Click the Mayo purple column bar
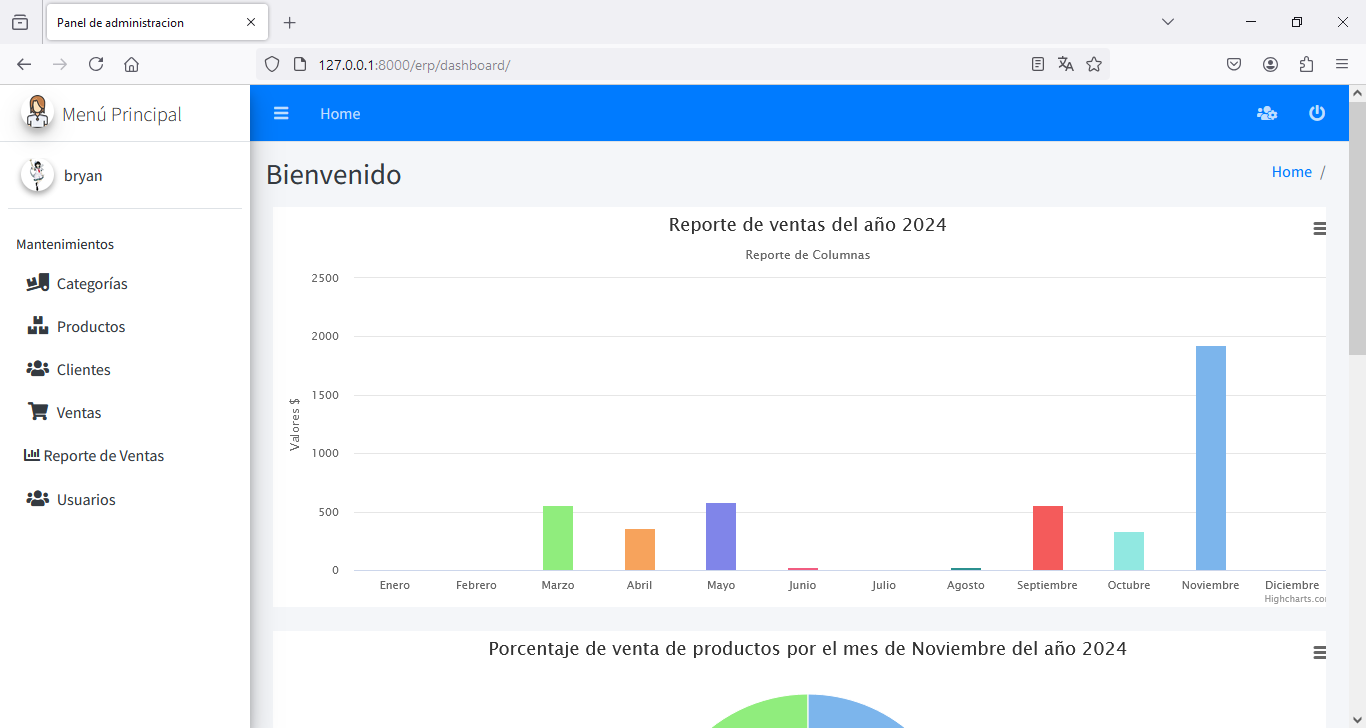 [721, 536]
